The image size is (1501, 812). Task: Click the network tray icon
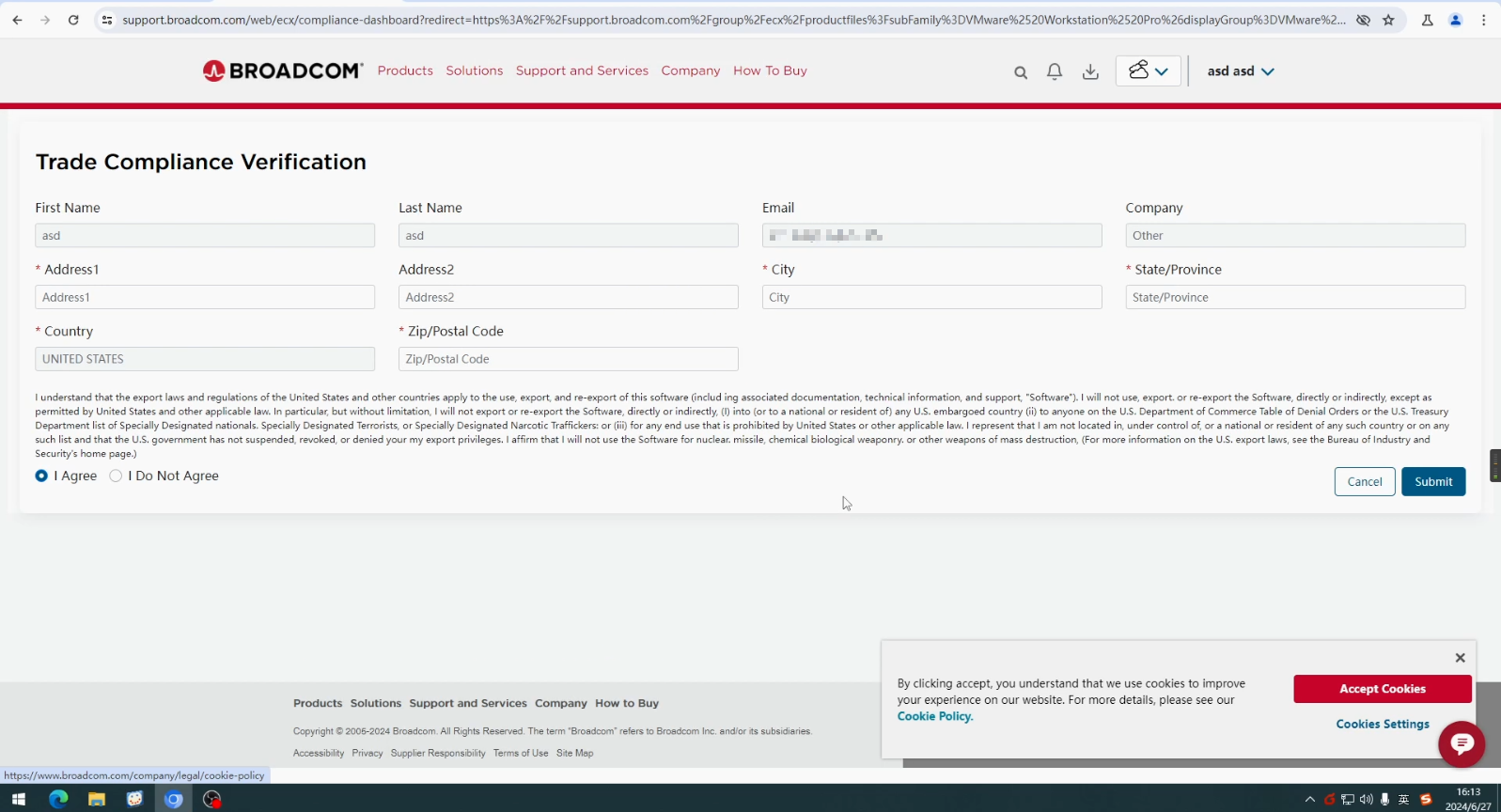click(1348, 800)
